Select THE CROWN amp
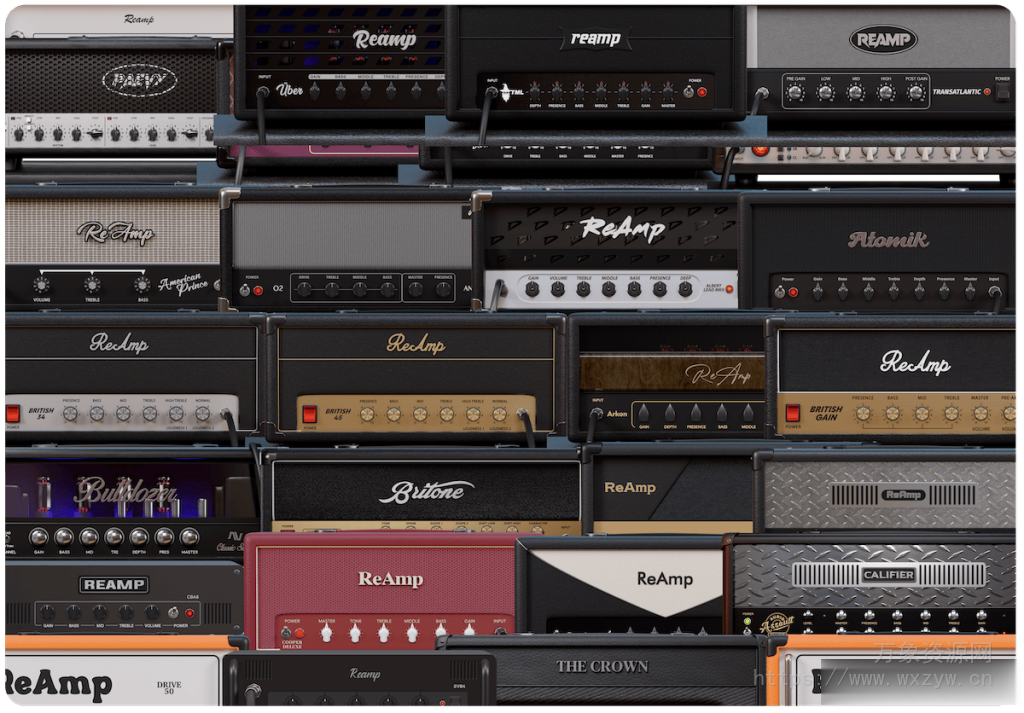The height and width of the screenshot is (713, 1024). [x=605, y=667]
